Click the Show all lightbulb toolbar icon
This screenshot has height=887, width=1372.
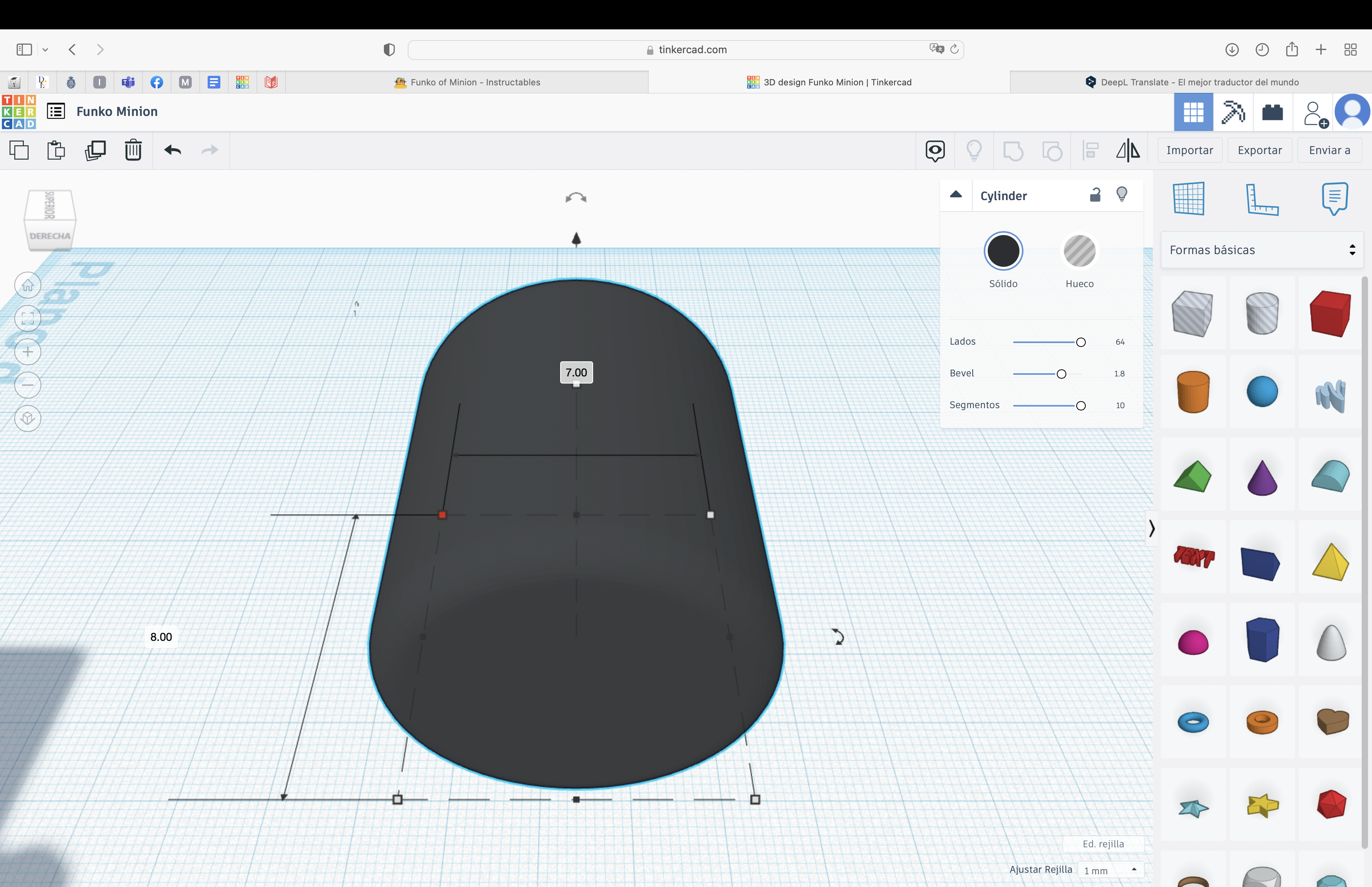[x=974, y=151]
